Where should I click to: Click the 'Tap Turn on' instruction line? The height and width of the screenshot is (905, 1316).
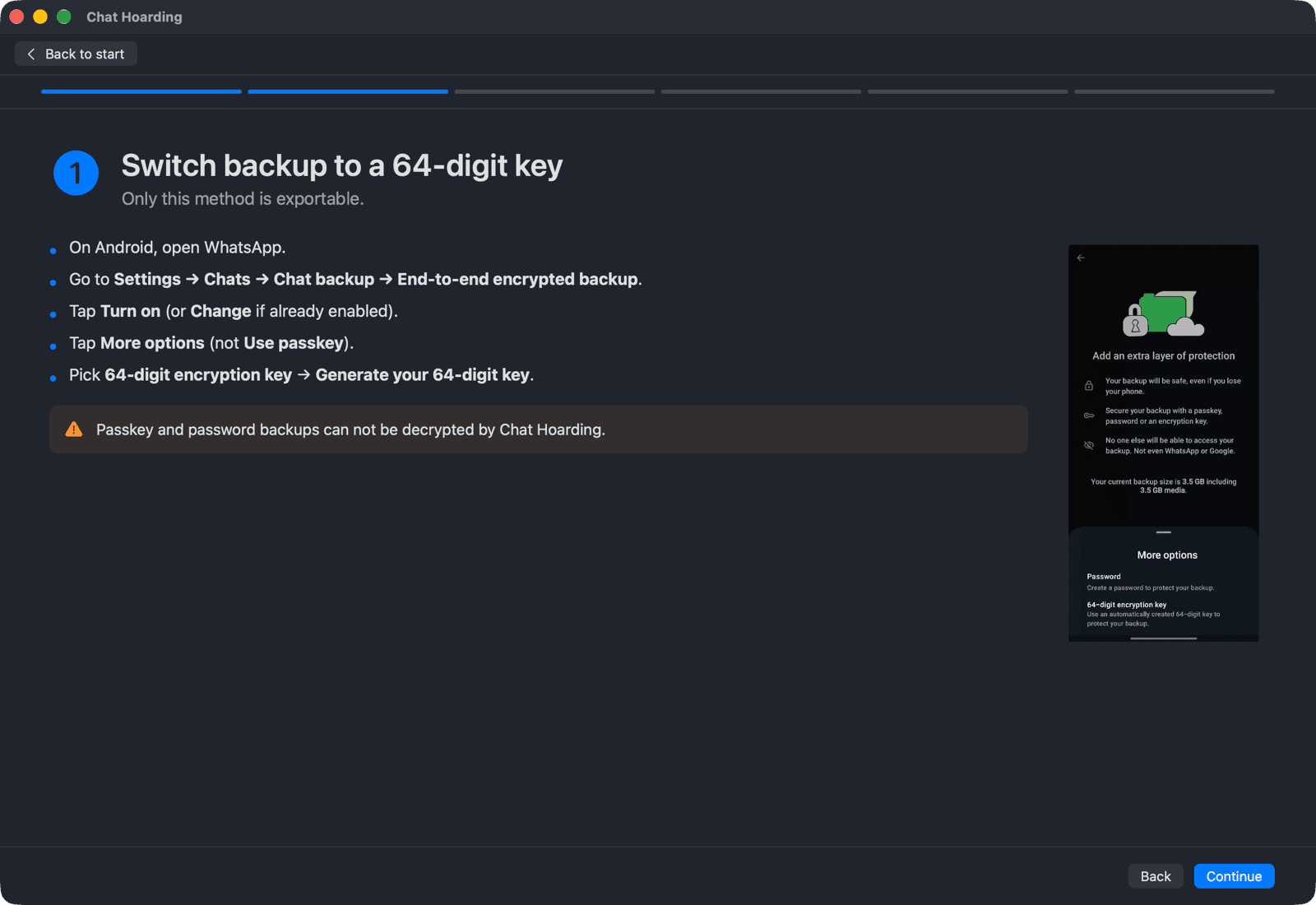[x=234, y=312]
